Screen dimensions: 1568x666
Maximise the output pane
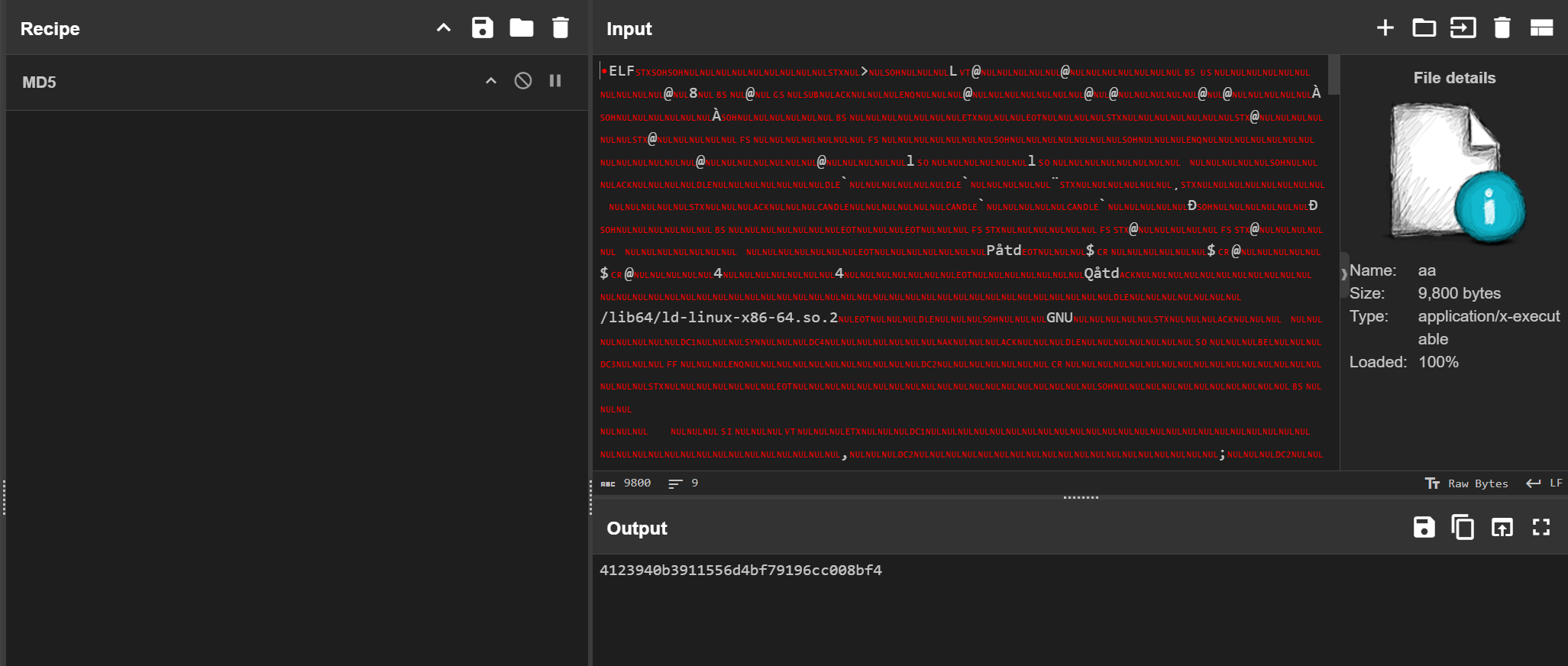tap(1541, 528)
